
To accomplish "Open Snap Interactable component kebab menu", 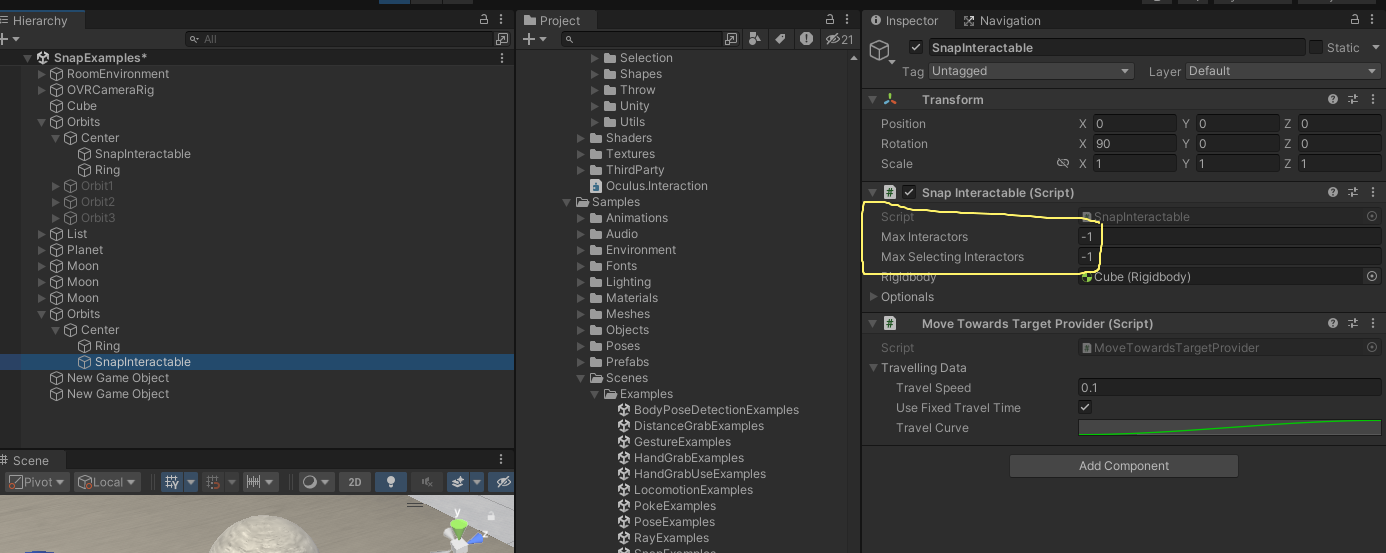I will pos(1371,192).
